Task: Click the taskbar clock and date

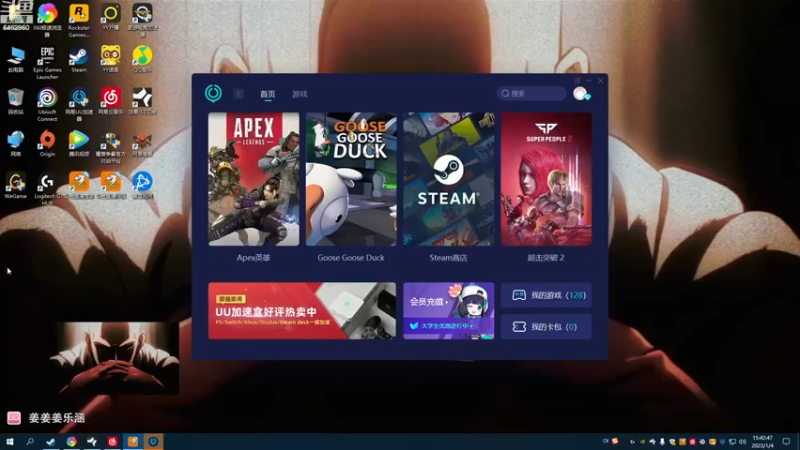Action: pos(763,441)
